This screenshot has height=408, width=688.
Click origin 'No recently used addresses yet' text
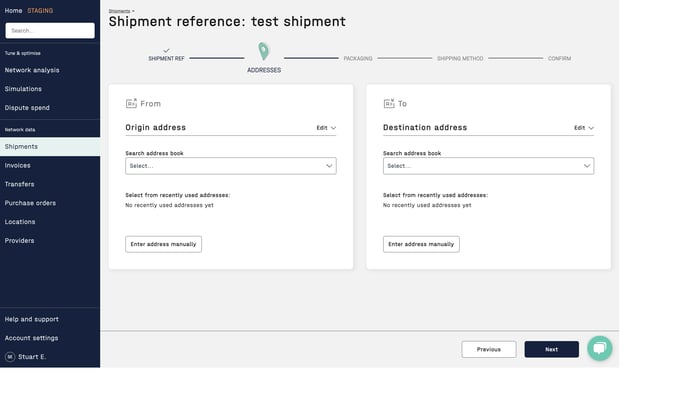[x=169, y=205]
